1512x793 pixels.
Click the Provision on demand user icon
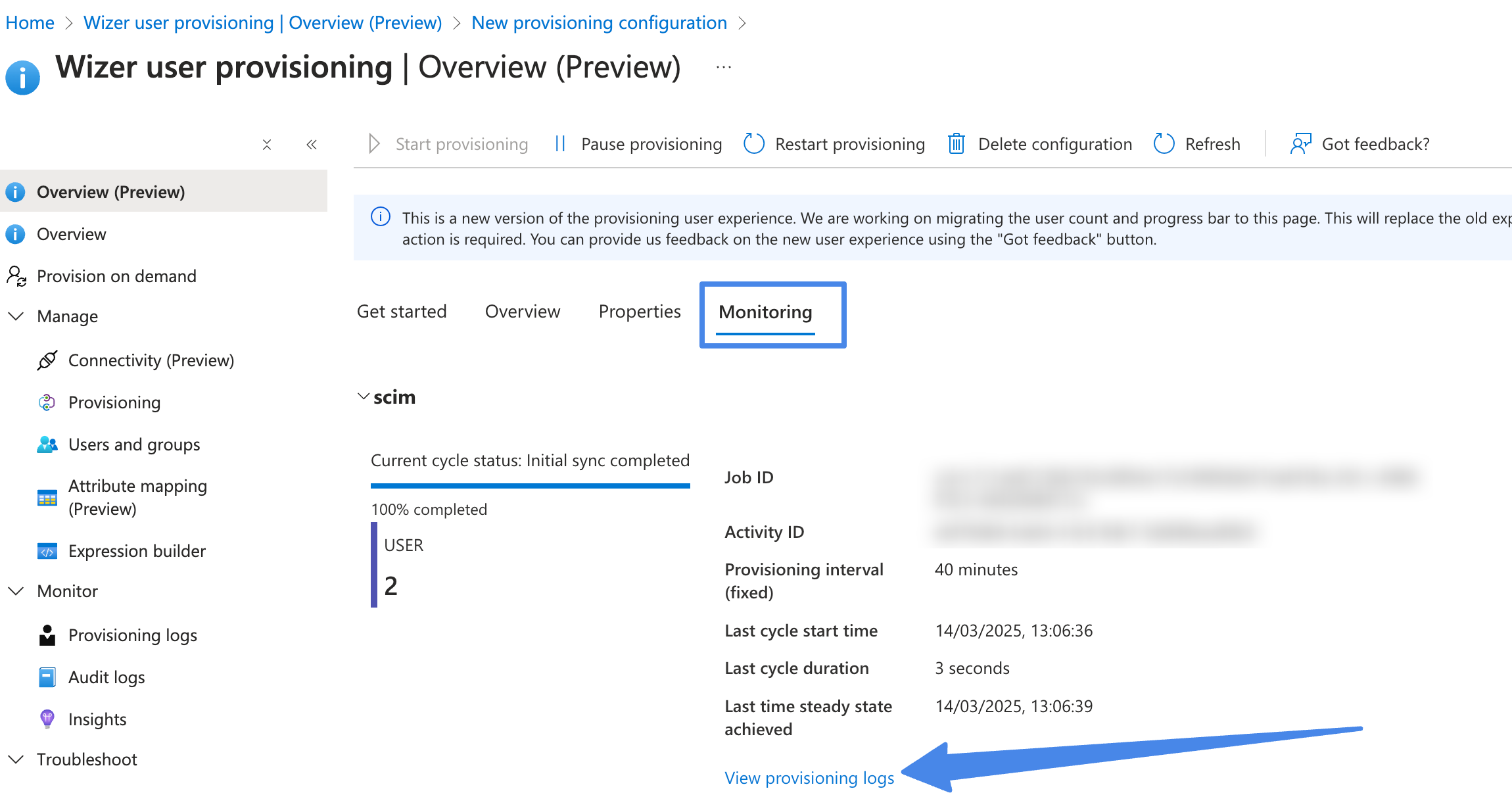pos(16,276)
